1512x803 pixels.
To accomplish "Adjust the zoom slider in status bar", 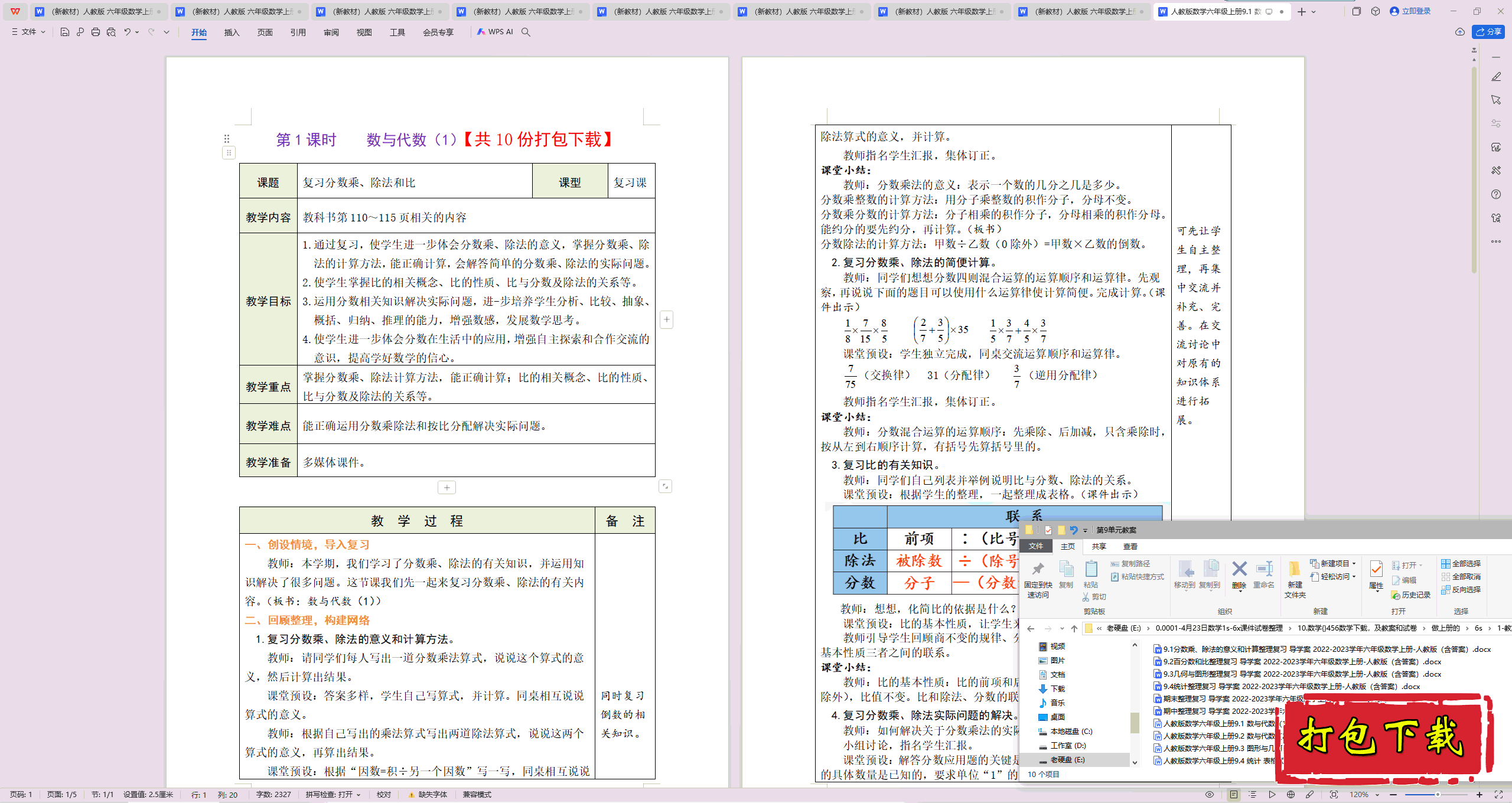I will click(1438, 795).
